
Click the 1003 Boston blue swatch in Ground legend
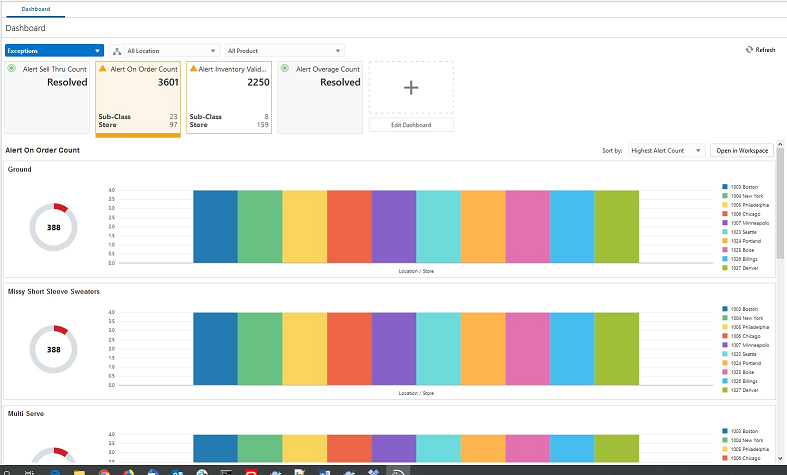coord(725,187)
